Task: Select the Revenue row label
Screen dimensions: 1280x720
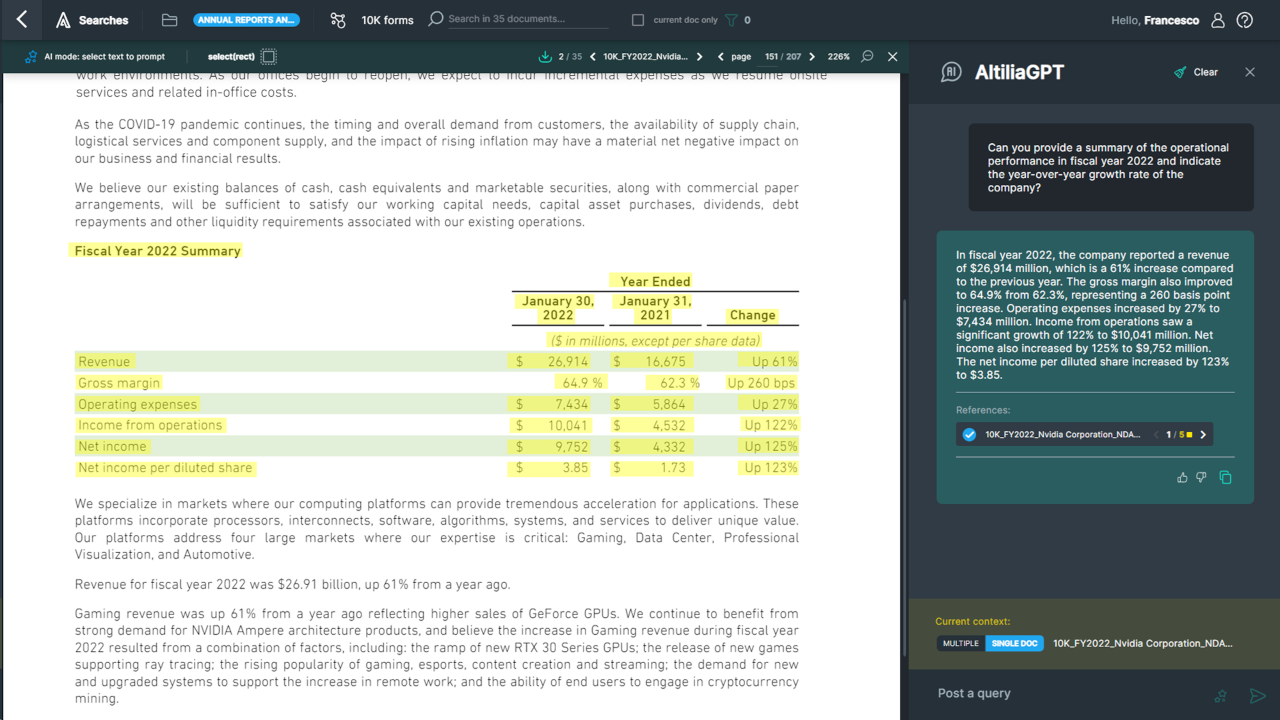Action: point(104,361)
